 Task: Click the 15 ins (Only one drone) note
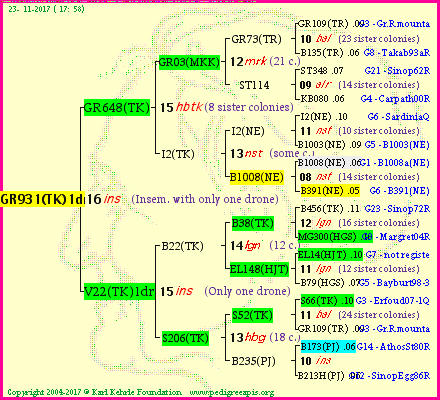[x=225, y=291]
